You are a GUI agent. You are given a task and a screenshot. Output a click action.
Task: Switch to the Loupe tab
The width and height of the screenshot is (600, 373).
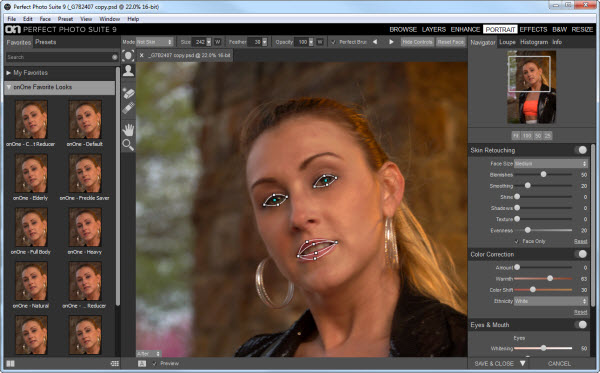point(507,42)
